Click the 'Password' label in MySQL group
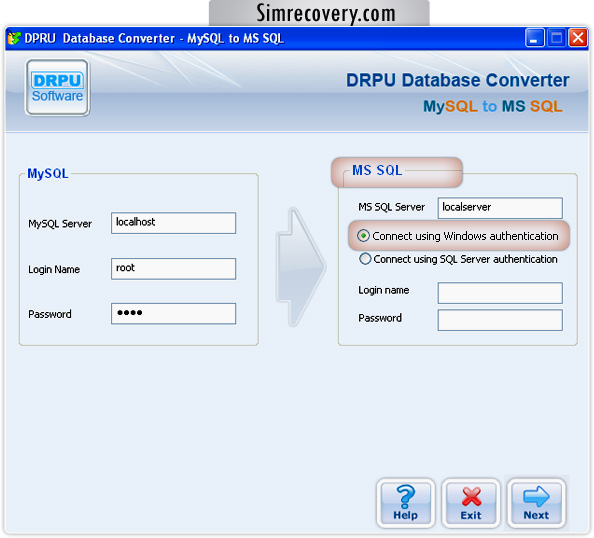 pyautogui.click(x=50, y=314)
